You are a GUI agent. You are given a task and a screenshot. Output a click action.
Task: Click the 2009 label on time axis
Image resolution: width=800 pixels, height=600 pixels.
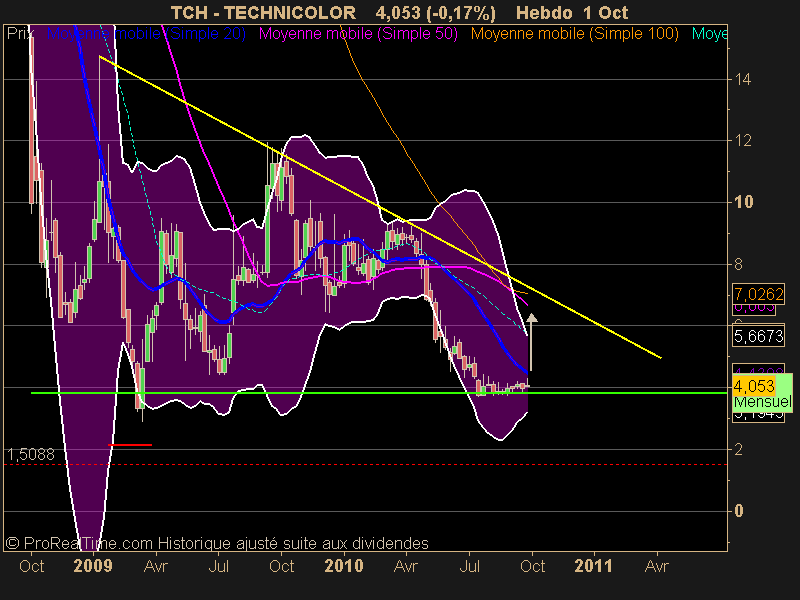[93, 566]
